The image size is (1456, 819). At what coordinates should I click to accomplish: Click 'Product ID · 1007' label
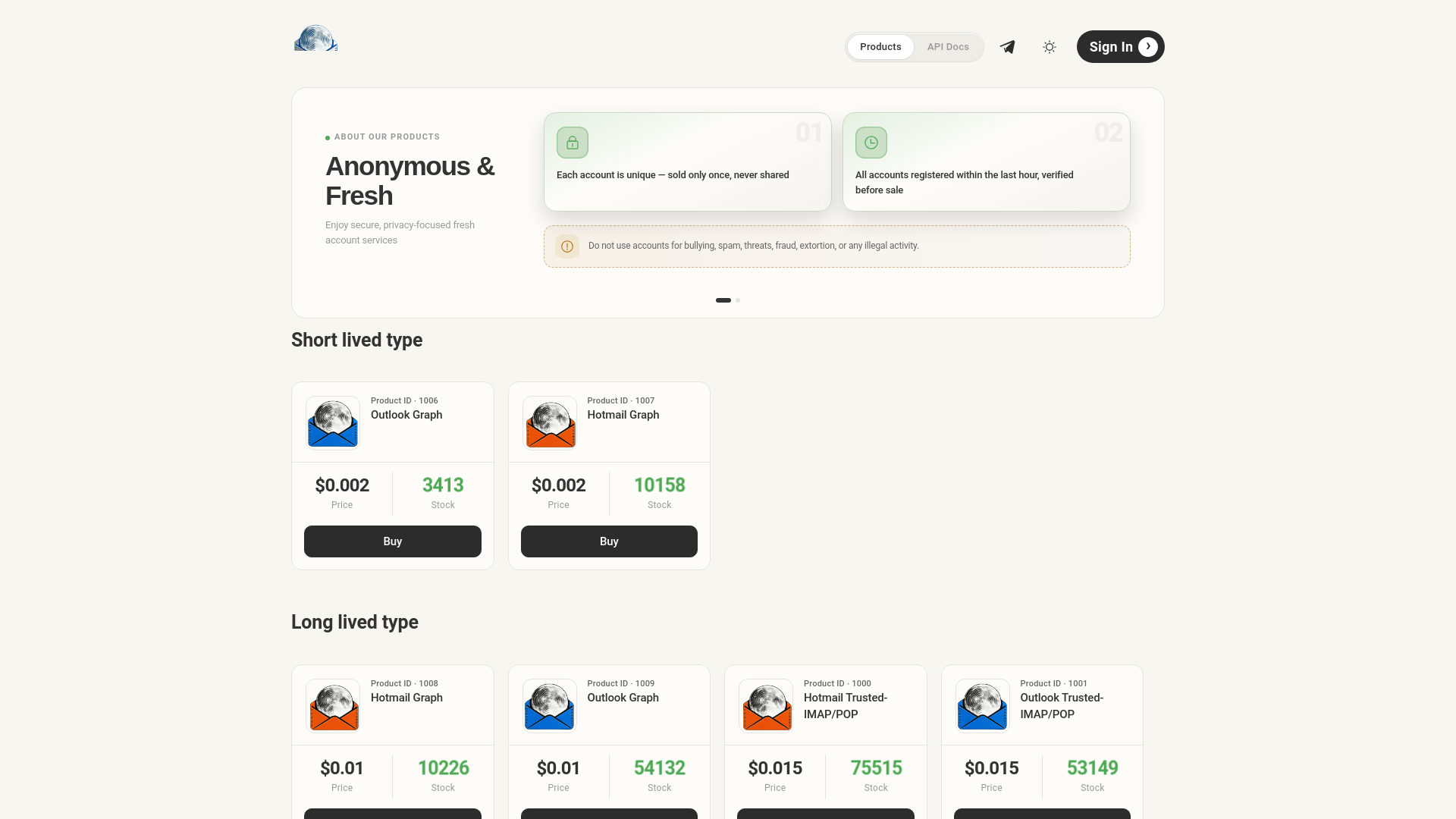click(x=621, y=400)
